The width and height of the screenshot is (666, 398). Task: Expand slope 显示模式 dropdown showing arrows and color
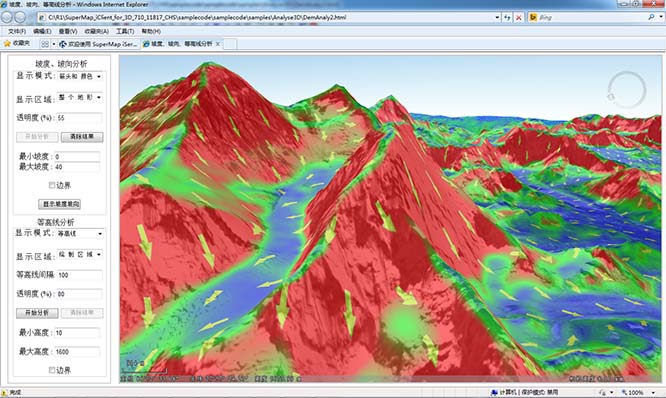[x=80, y=76]
